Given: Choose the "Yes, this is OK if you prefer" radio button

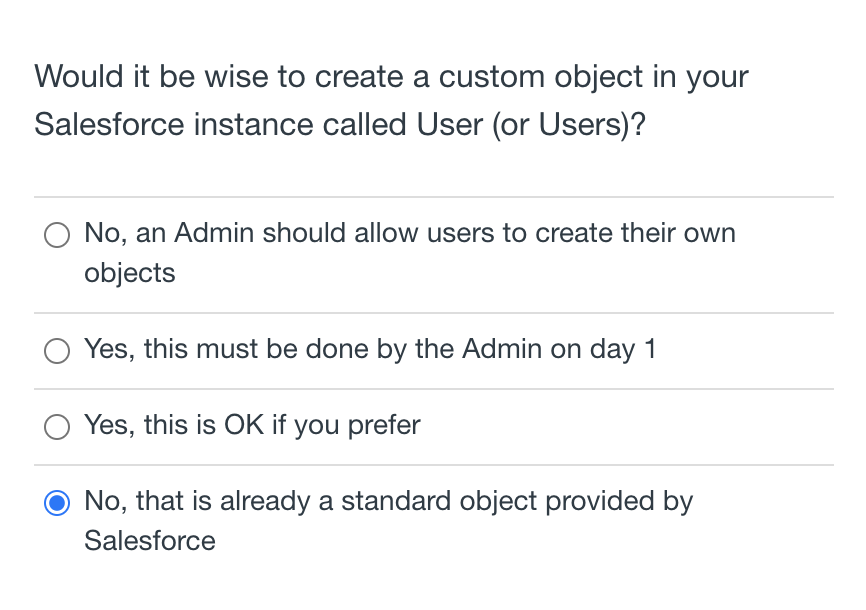Looking at the screenshot, I should (57, 427).
